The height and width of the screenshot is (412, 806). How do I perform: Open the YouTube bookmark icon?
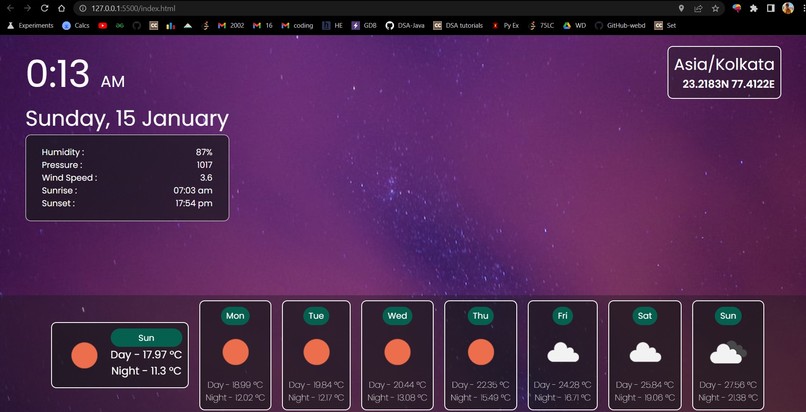point(102,25)
